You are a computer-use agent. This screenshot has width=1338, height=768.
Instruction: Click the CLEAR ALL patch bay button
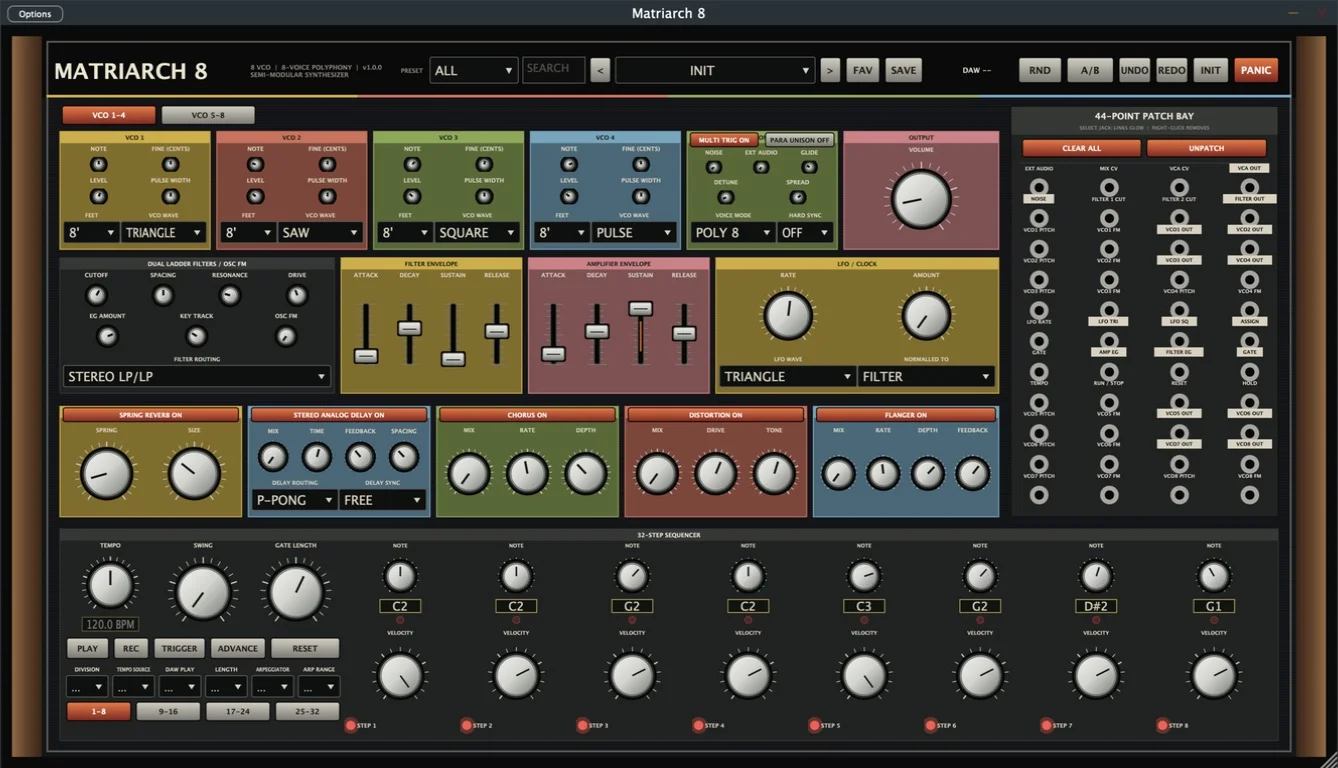pos(1082,148)
